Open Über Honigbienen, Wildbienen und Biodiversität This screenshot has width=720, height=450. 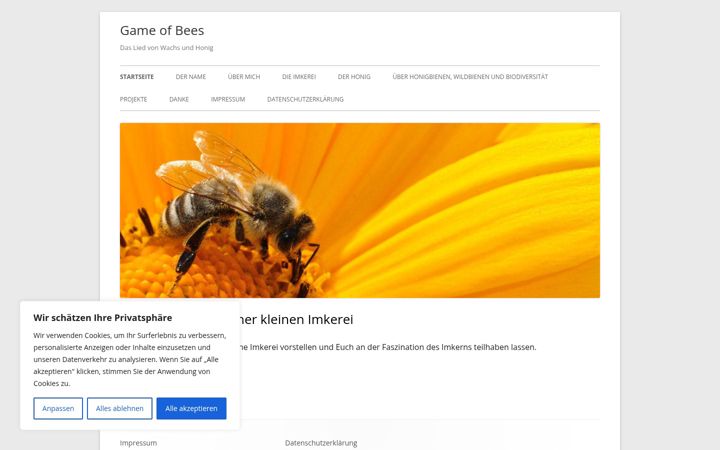(470, 77)
